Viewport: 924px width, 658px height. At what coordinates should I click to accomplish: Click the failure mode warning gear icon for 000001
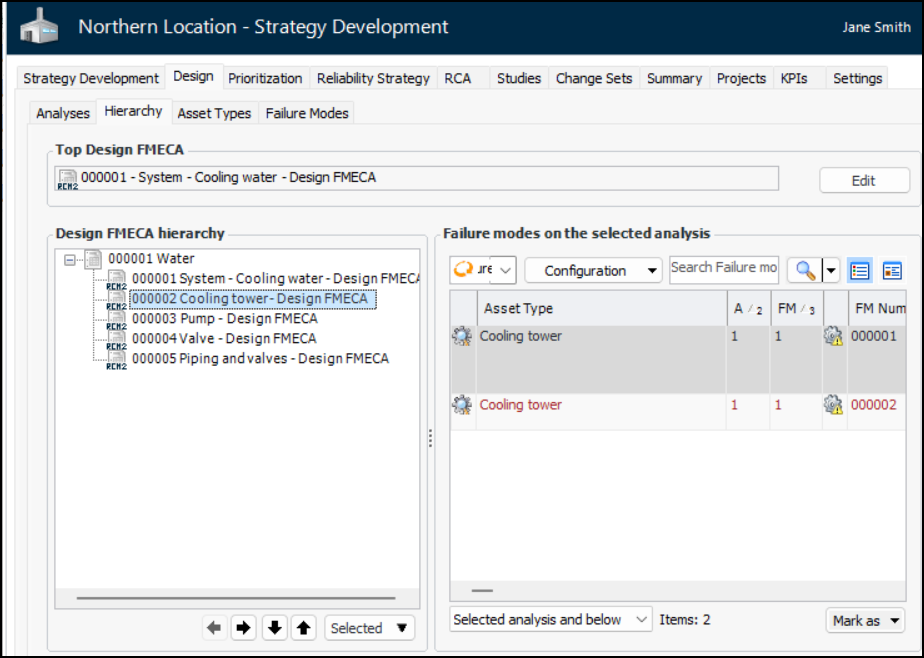coord(833,337)
